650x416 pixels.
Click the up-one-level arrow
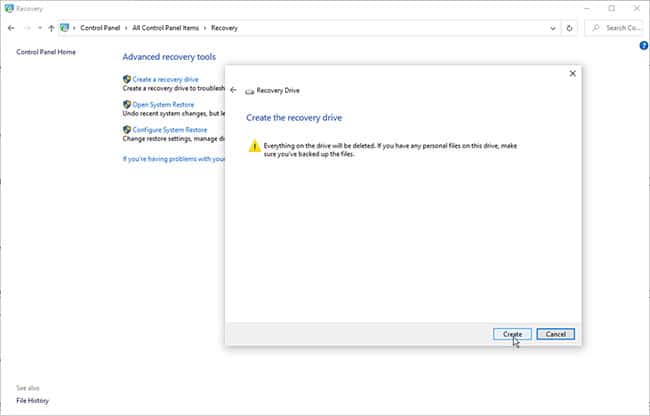pos(51,28)
